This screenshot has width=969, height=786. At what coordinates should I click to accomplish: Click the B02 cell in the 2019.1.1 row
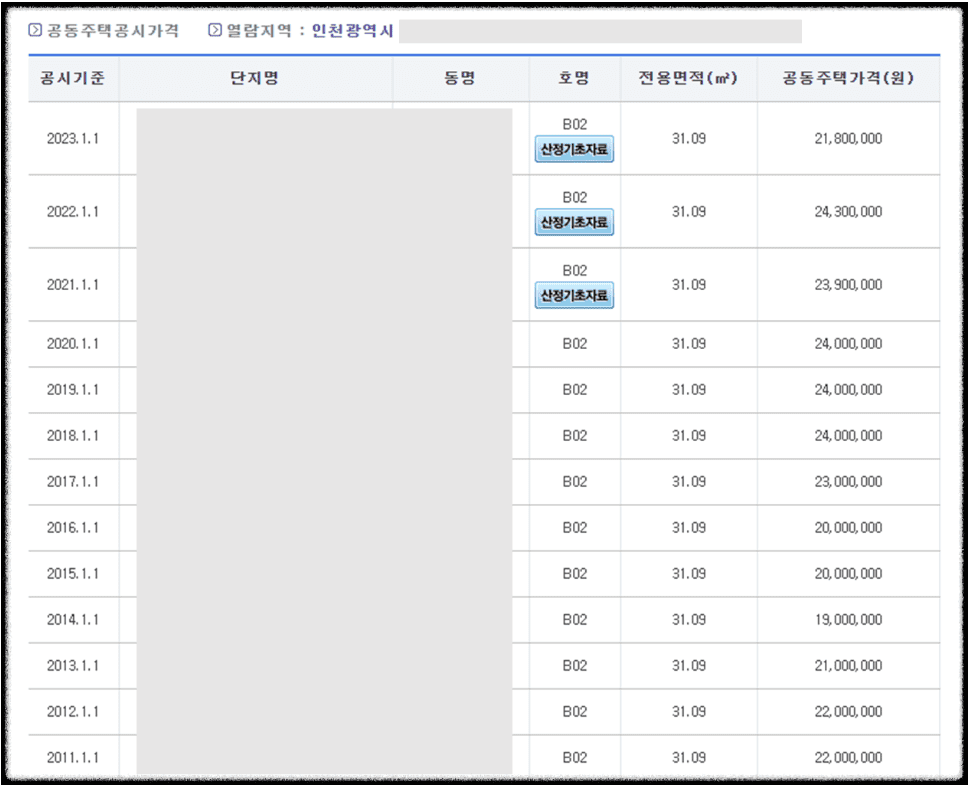click(x=571, y=390)
